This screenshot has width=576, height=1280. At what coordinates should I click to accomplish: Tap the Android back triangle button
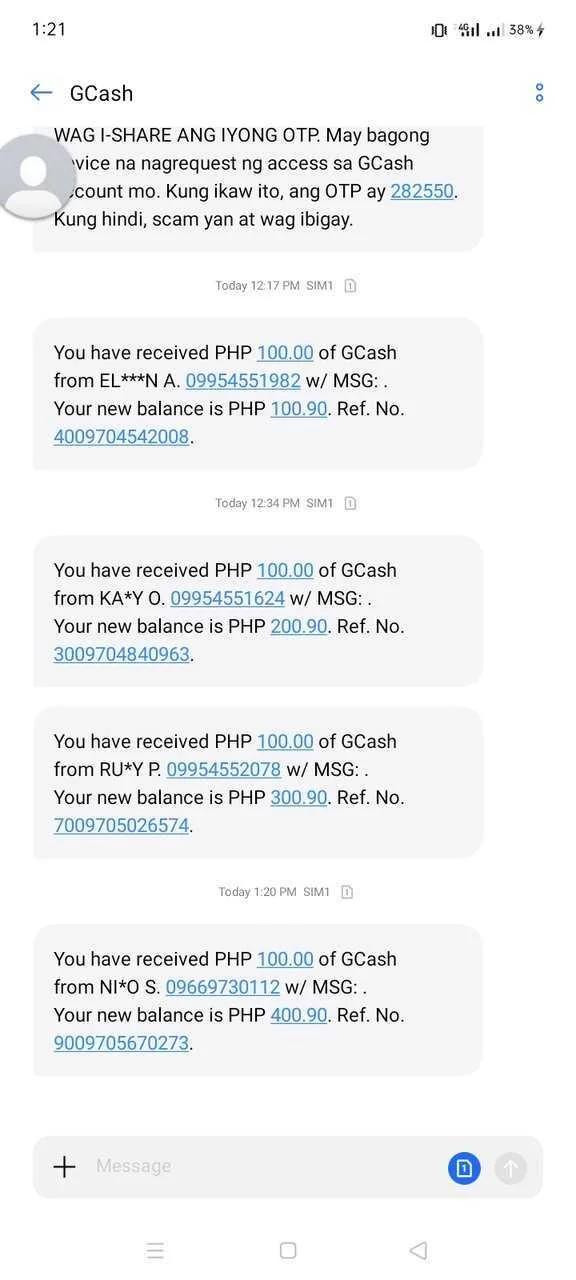click(x=419, y=1250)
